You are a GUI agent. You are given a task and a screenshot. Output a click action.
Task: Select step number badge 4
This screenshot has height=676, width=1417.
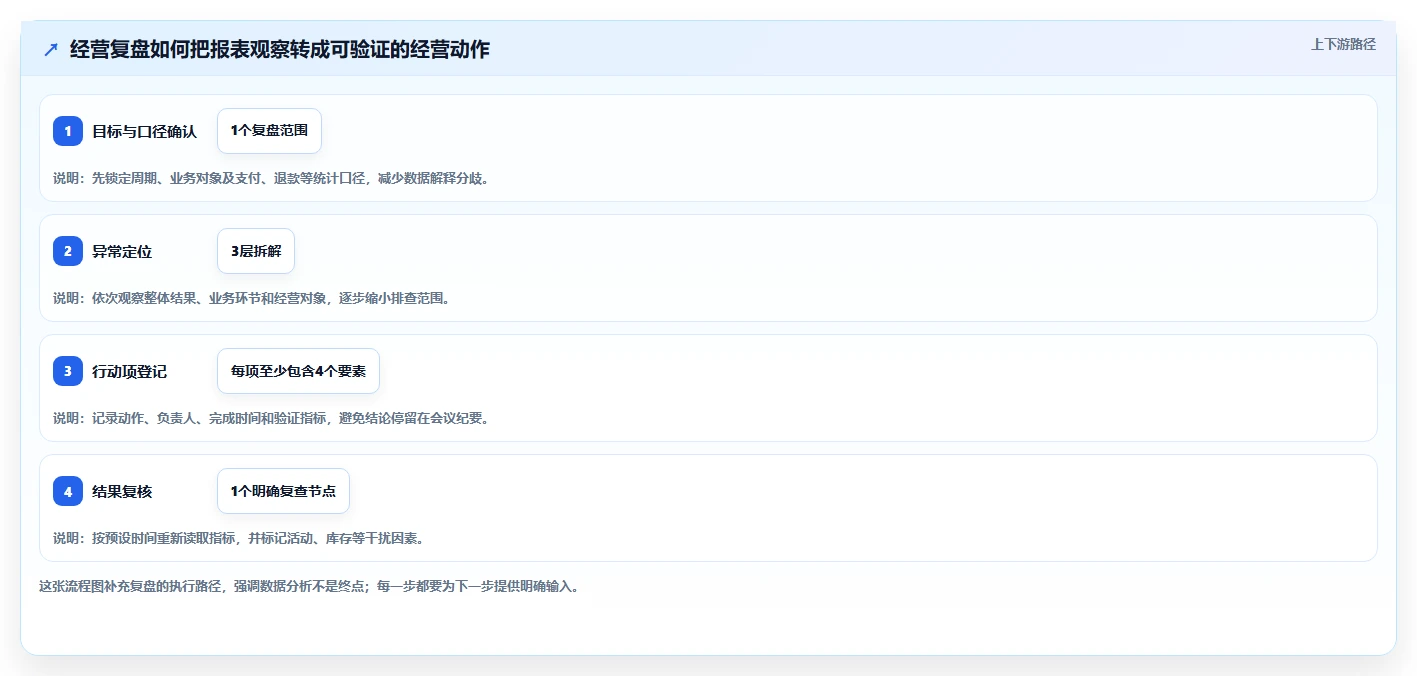[x=68, y=491]
